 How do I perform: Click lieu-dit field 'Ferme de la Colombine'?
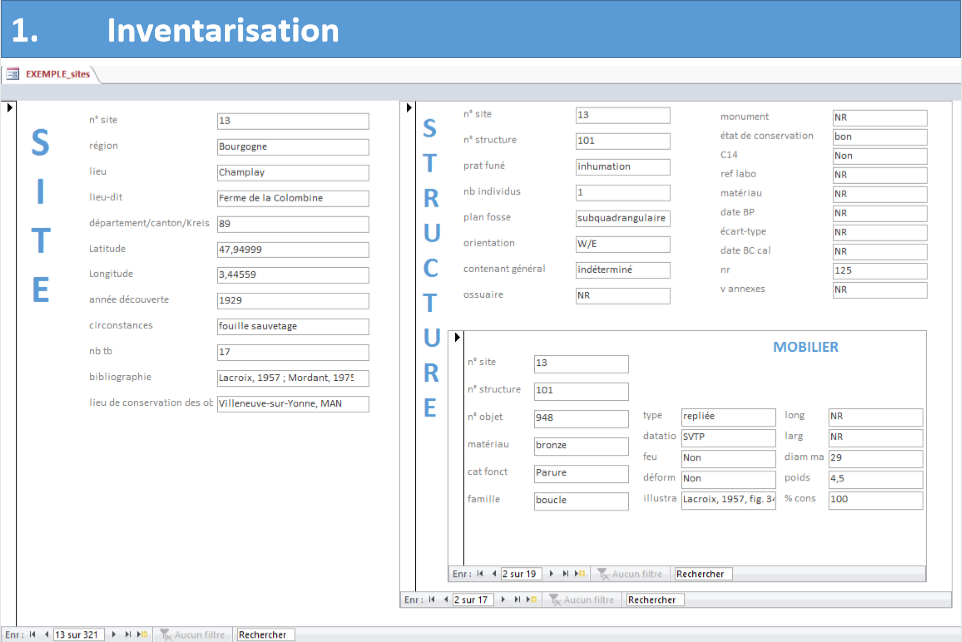click(293, 198)
